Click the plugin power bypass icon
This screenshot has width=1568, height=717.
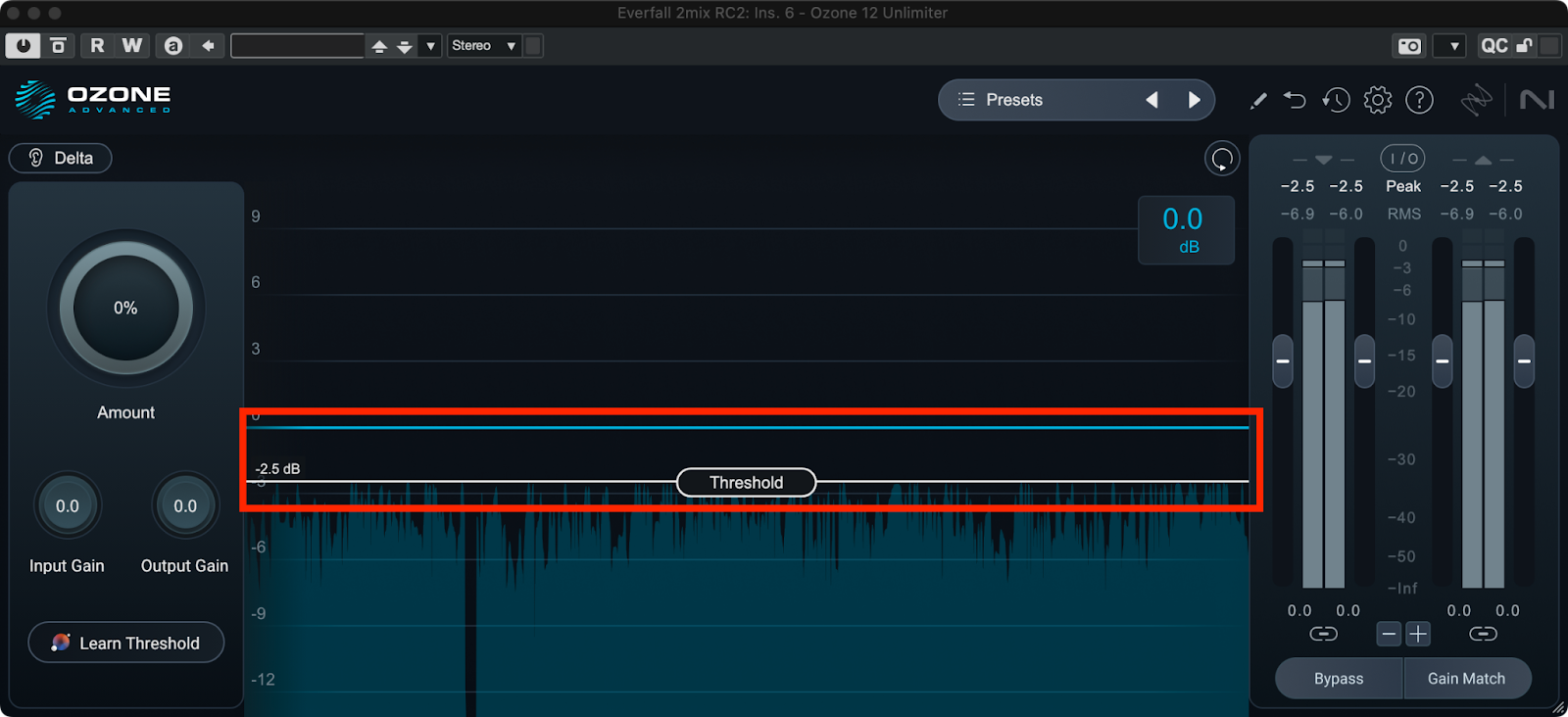23,46
